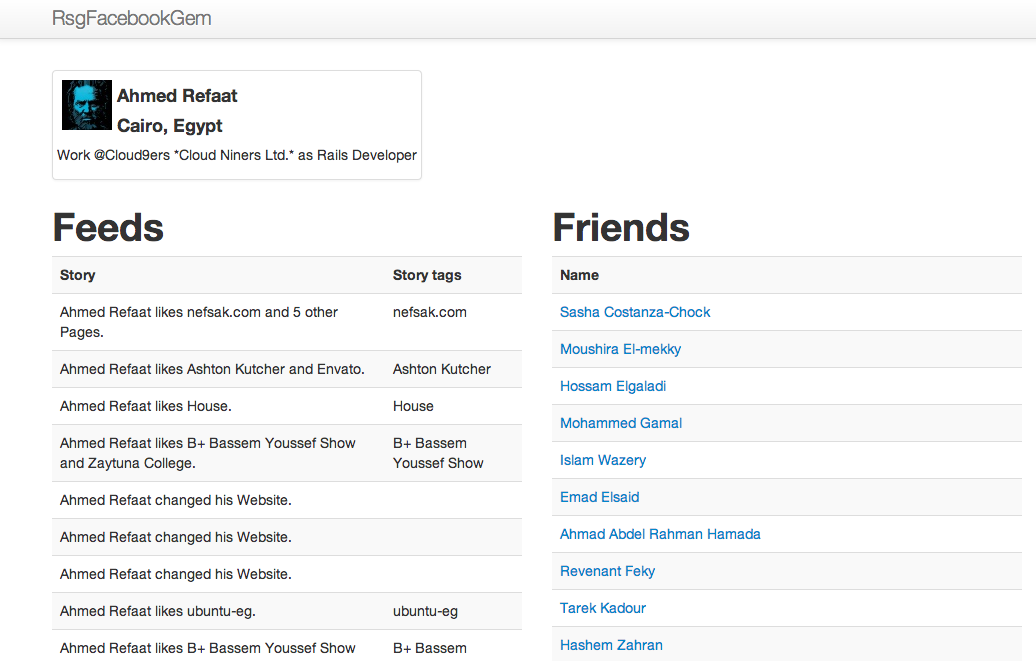The image size is (1036, 661).
Task: Open Tarek Kadour's profile link
Action: (x=602, y=608)
